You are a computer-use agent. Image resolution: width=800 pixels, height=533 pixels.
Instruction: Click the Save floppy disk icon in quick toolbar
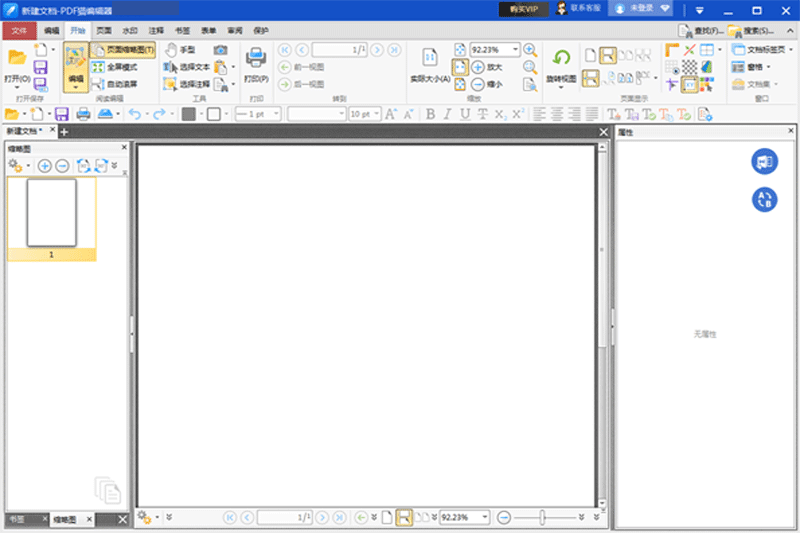pos(61,114)
